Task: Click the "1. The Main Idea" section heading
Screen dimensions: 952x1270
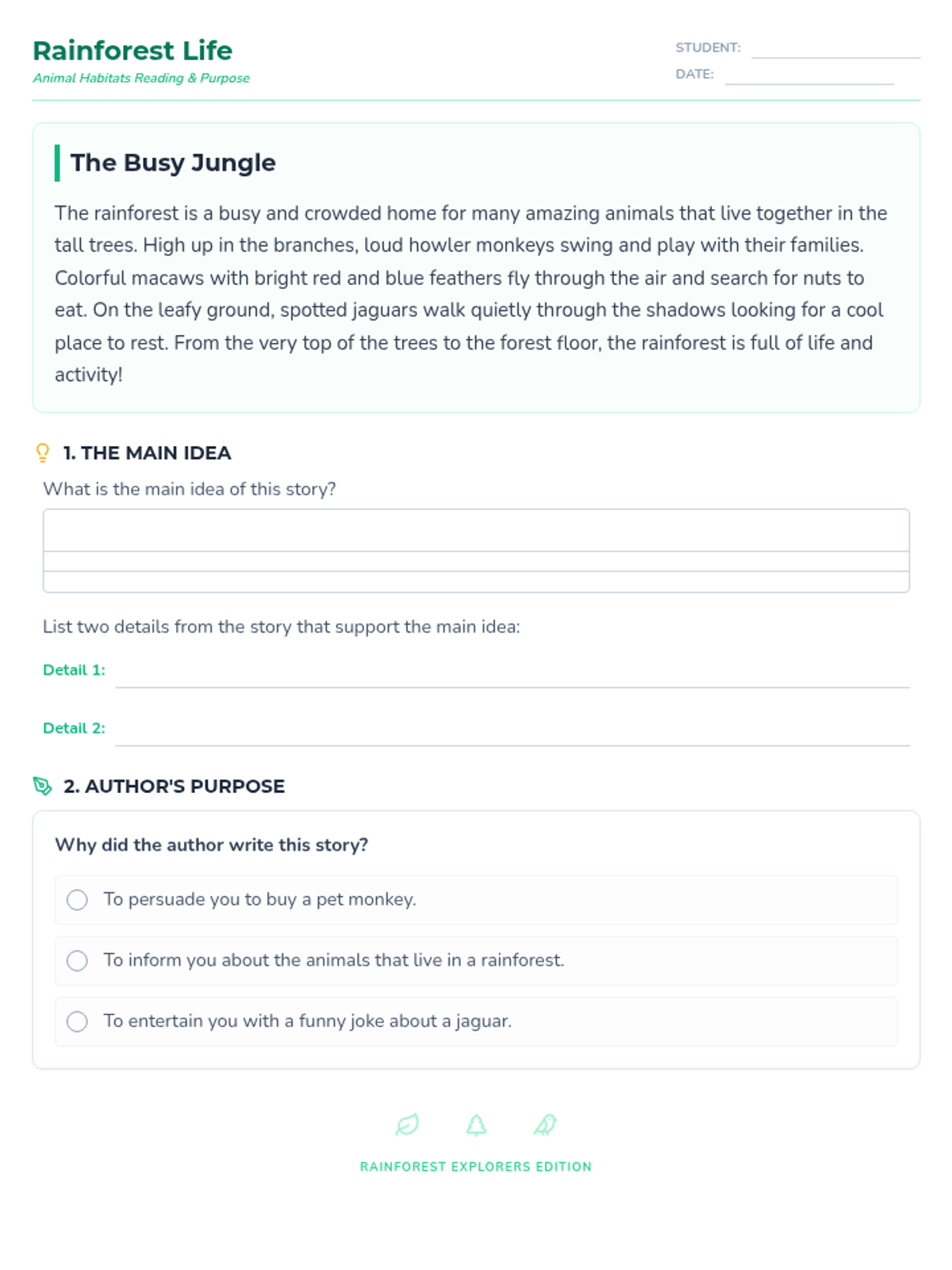Action: coord(148,452)
